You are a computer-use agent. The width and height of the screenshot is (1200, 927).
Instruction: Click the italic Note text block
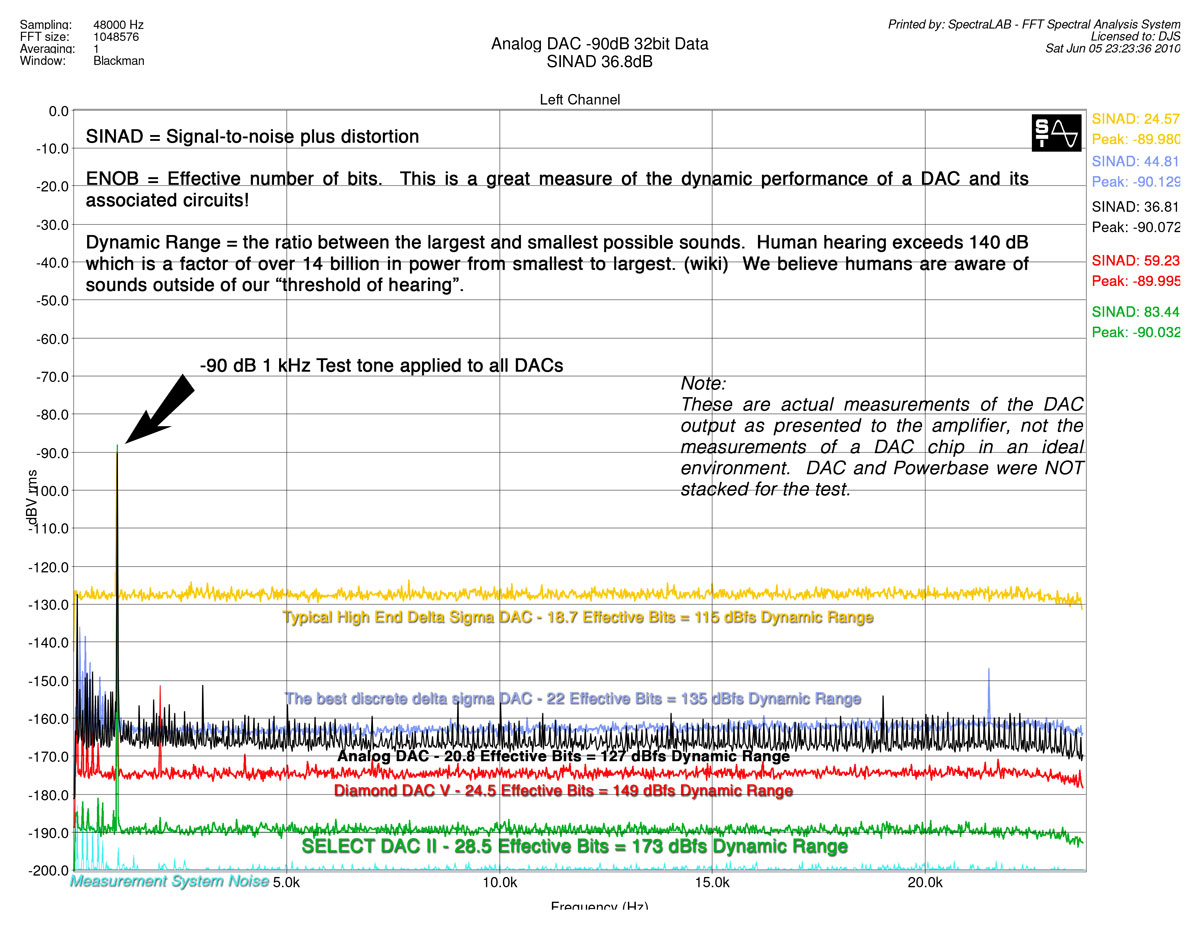(882, 437)
